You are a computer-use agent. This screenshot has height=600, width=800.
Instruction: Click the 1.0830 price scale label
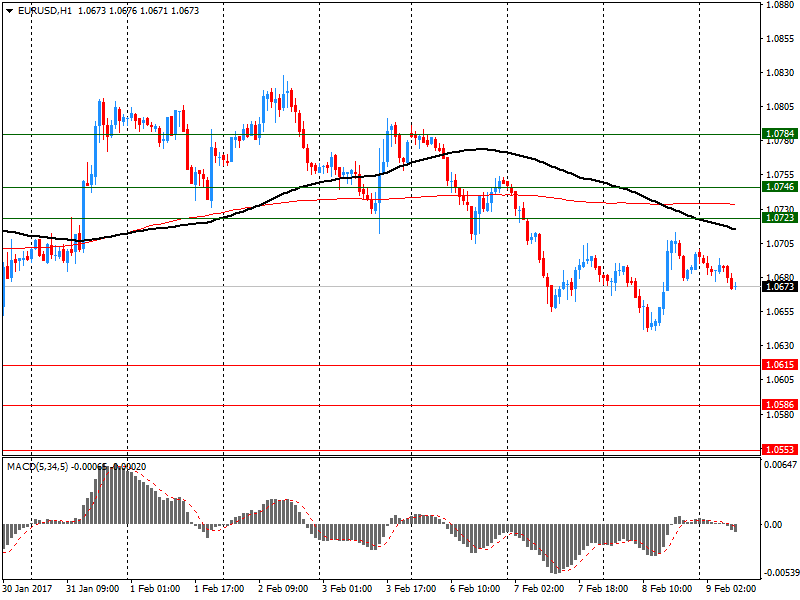pos(781,73)
